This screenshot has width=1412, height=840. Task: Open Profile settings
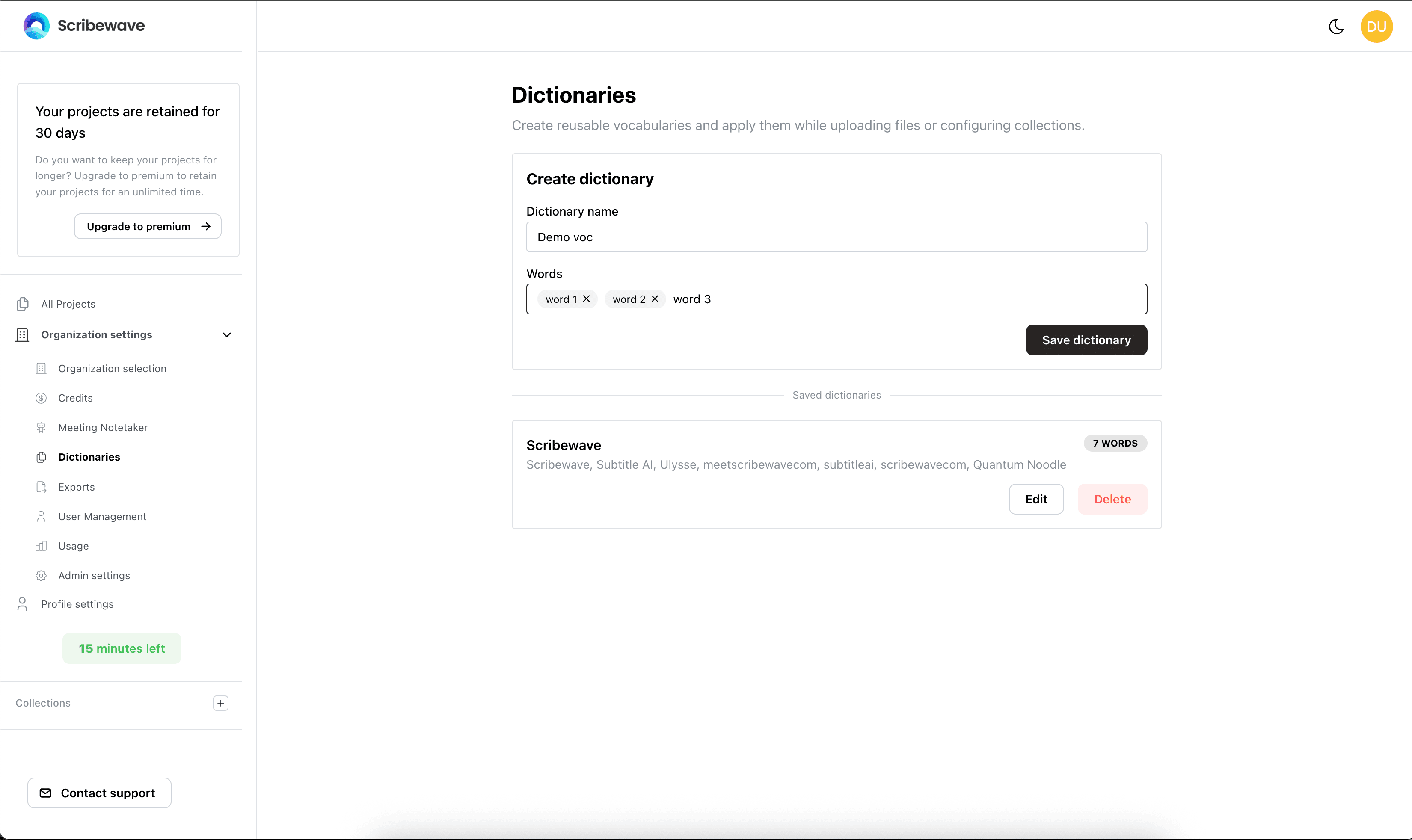[77, 604]
